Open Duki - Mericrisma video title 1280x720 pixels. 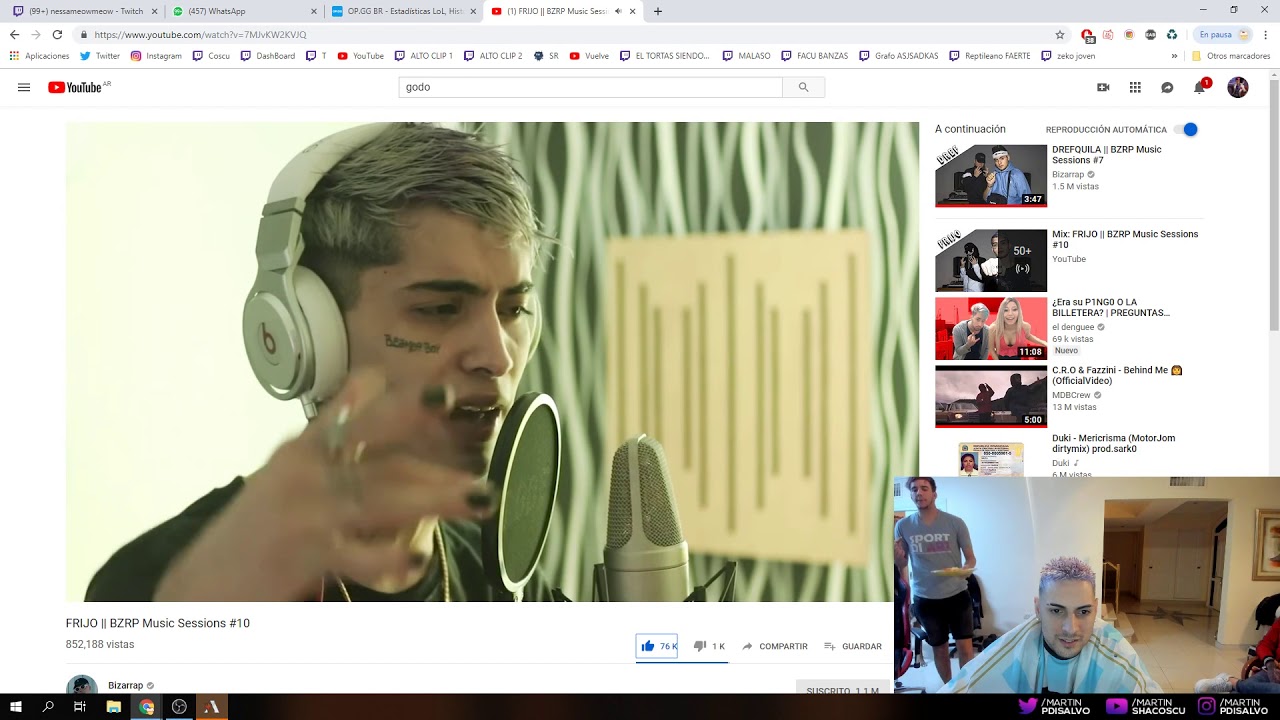click(x=1113, y=443)
